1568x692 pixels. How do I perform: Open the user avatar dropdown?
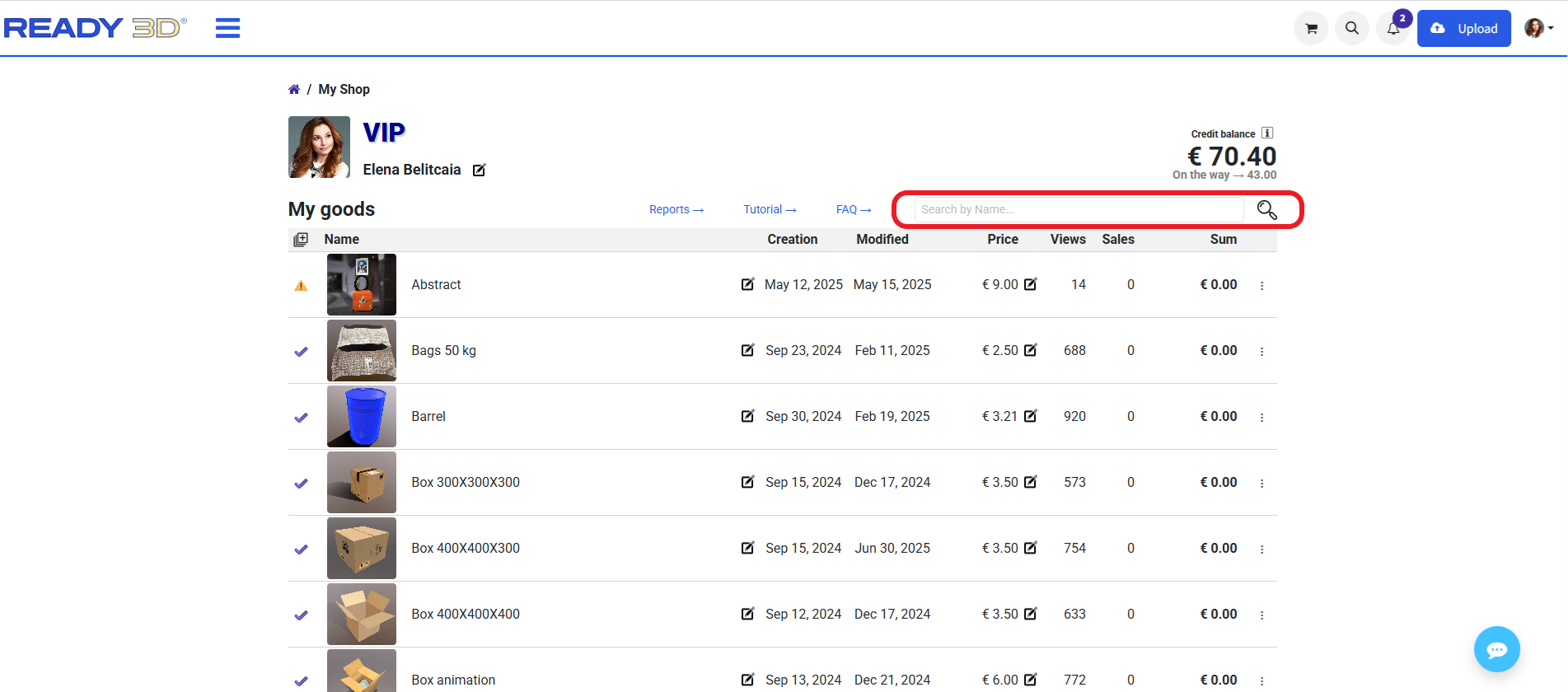(x=1538, y=28)
